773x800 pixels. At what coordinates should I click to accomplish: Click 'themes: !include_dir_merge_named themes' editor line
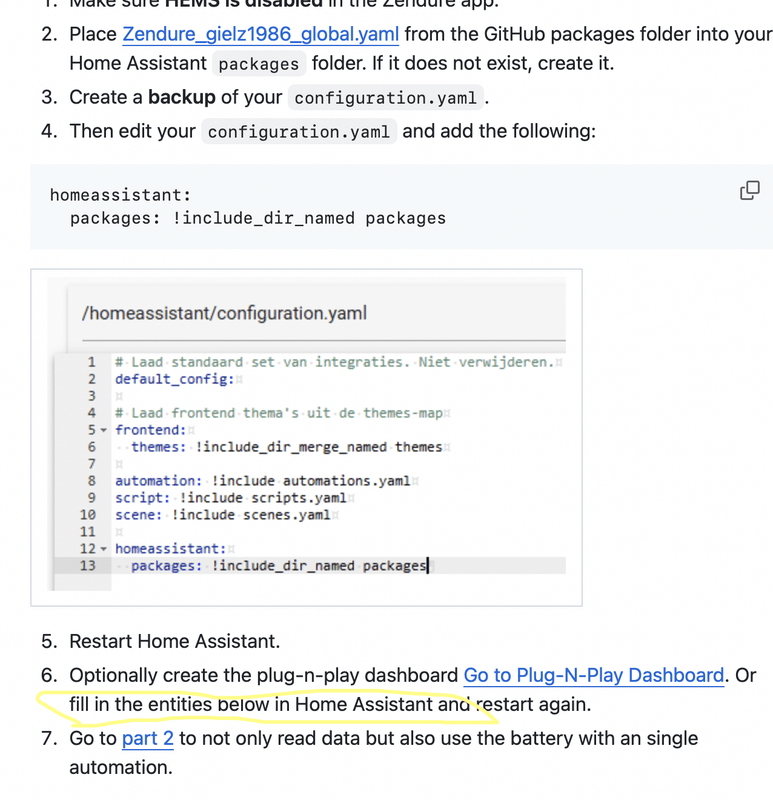coord(287,447)
